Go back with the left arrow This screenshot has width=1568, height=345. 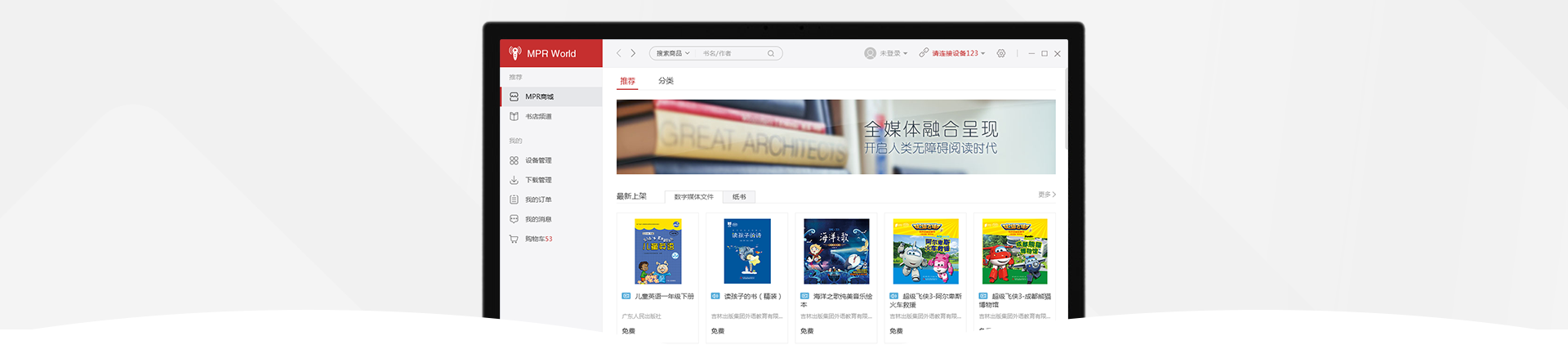(x=619, y=53)
